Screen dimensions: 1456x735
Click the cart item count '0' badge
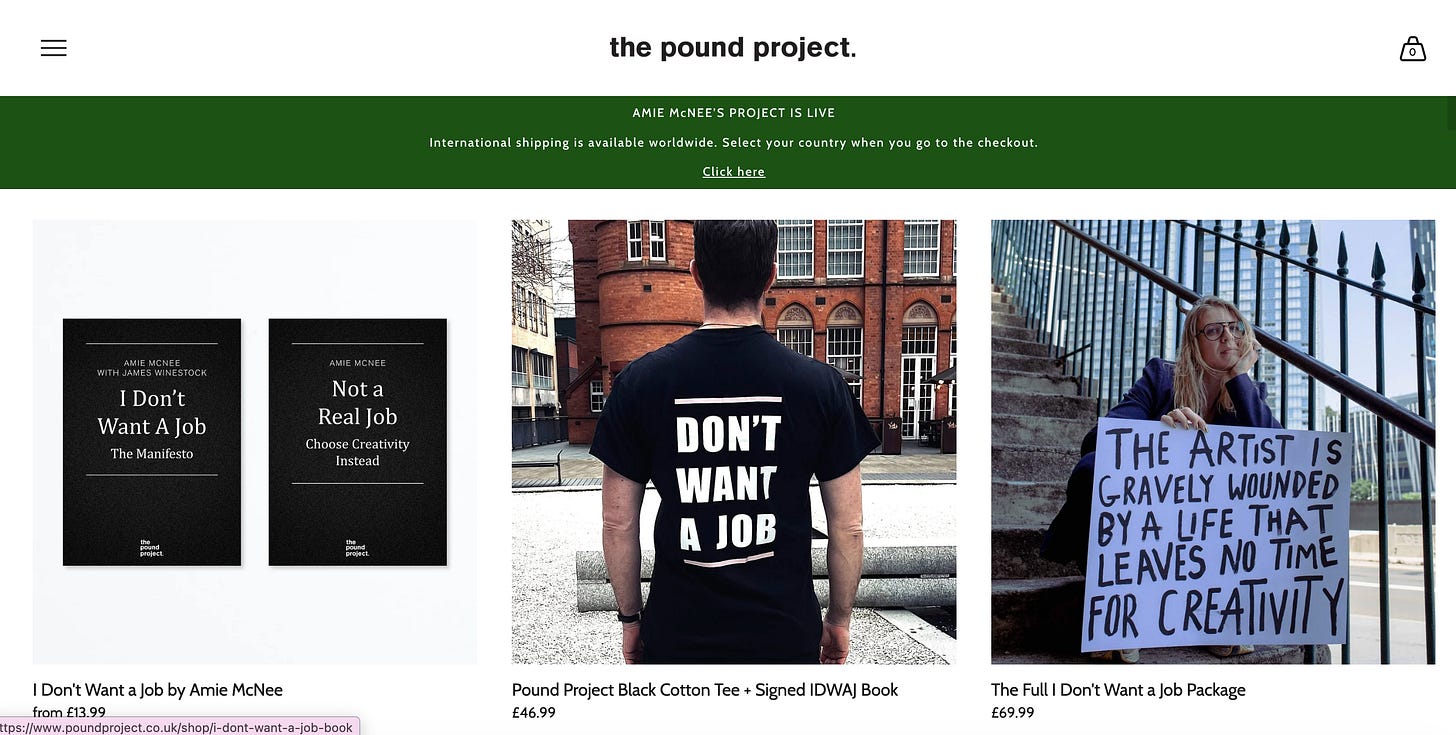pos(1412,52)
